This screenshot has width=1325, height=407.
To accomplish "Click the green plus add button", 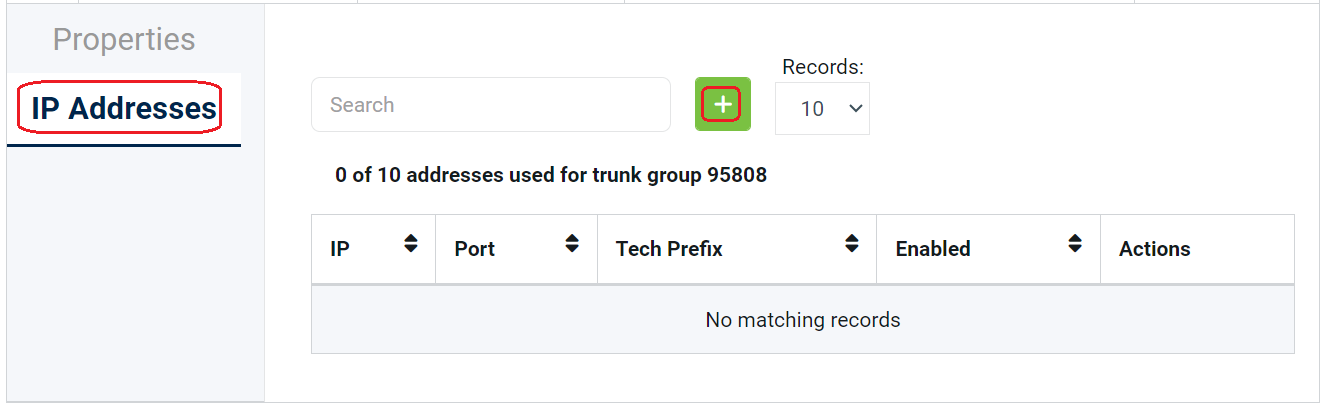I will click(x=722, y=104).
